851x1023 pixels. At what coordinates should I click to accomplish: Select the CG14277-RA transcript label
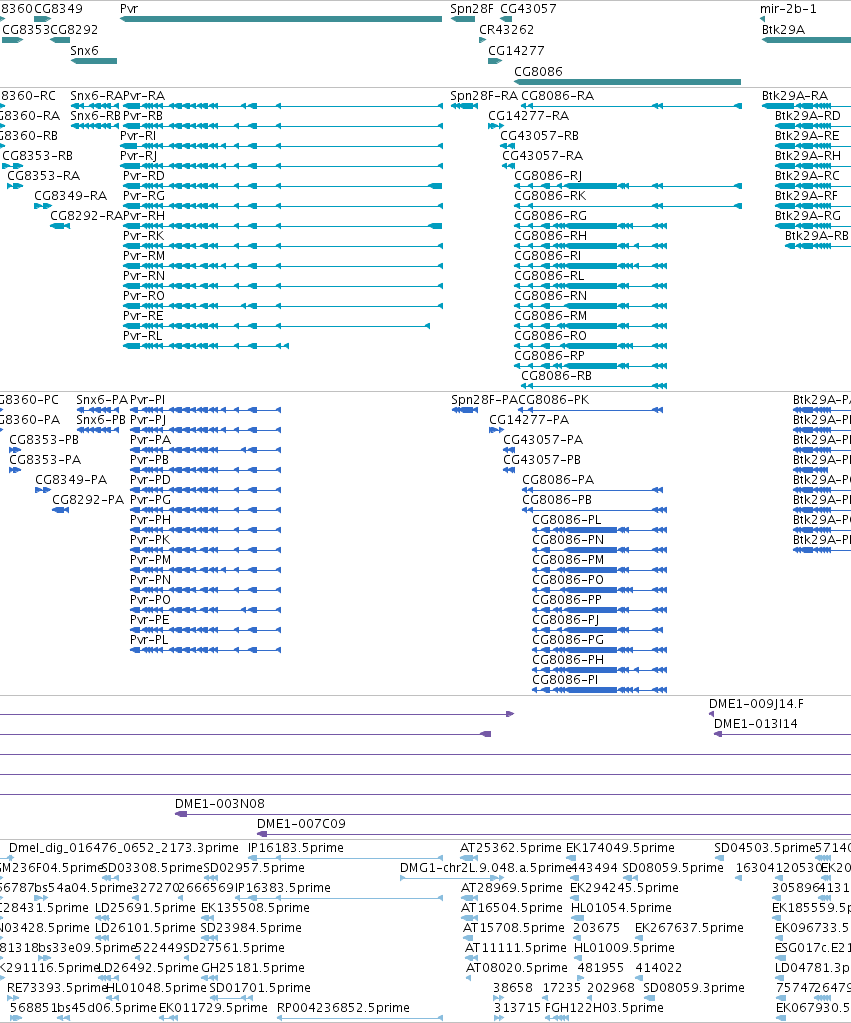(529, 116)
